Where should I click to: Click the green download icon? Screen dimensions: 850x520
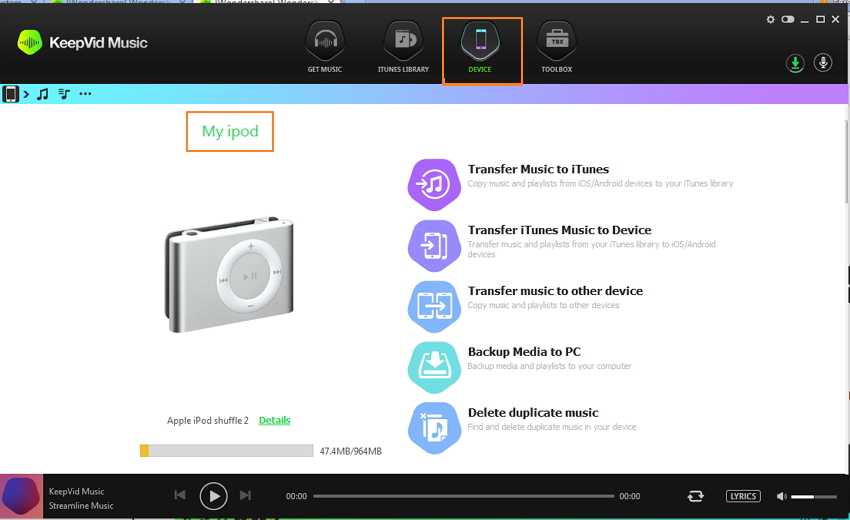coord(795,63)
